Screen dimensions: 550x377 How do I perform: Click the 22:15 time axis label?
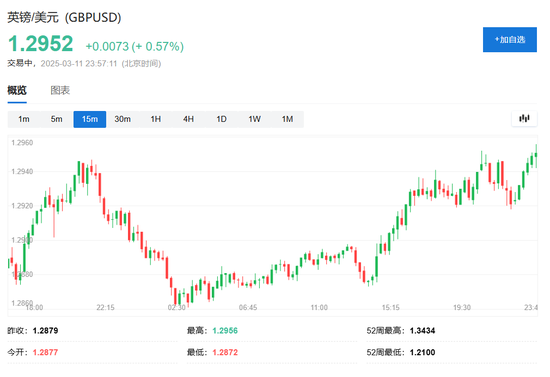click(x=106, y=308)
